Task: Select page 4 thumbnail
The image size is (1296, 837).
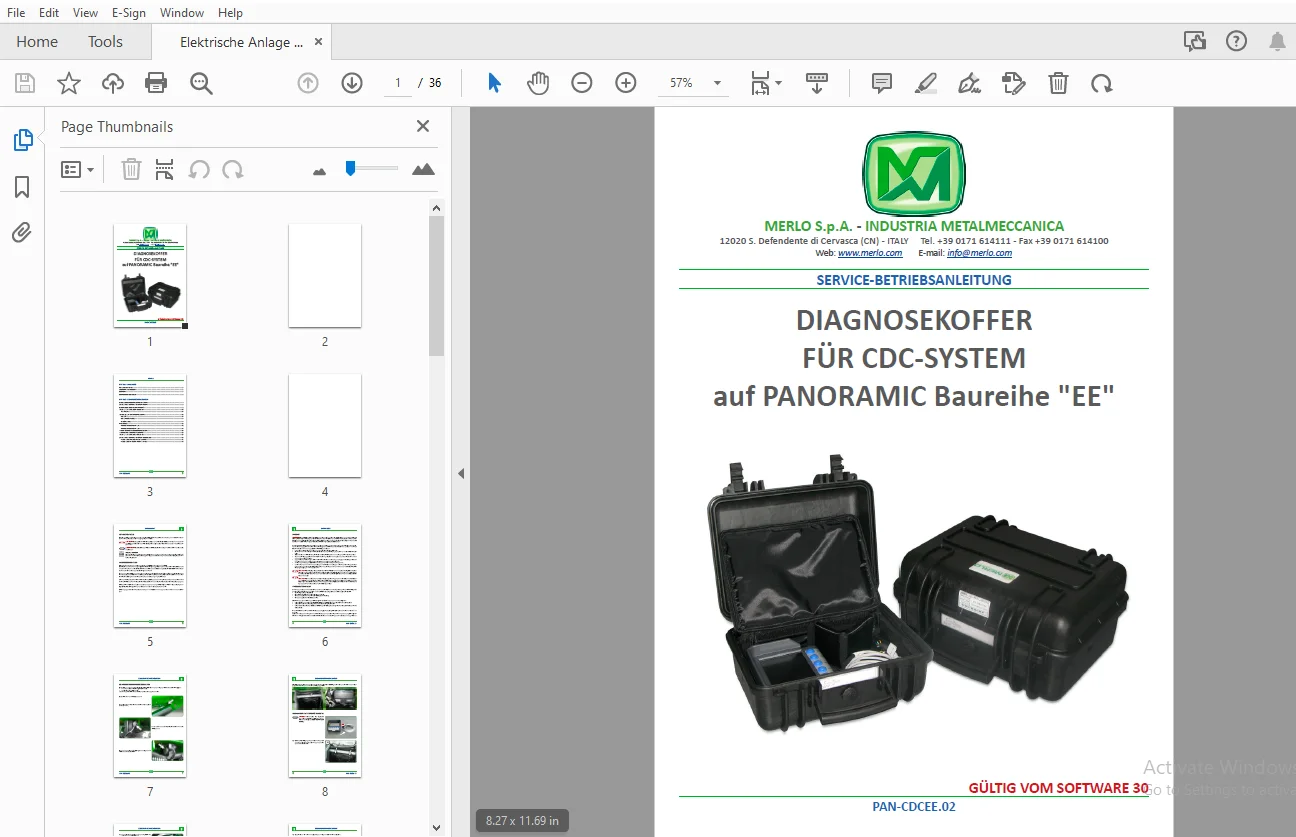Action: pos(325,425)
